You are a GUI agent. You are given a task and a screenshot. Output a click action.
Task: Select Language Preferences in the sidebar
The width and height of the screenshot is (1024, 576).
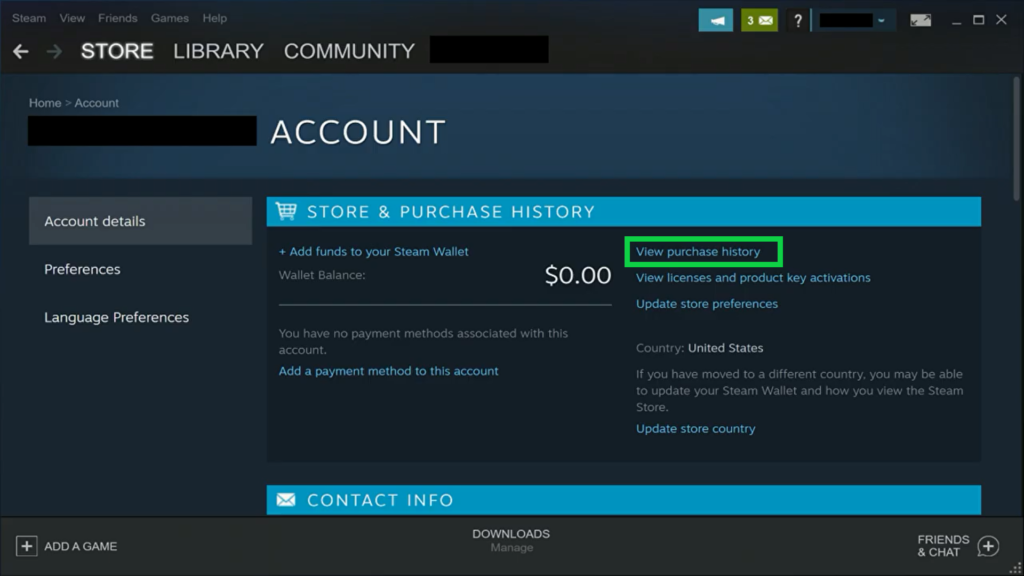116,317
